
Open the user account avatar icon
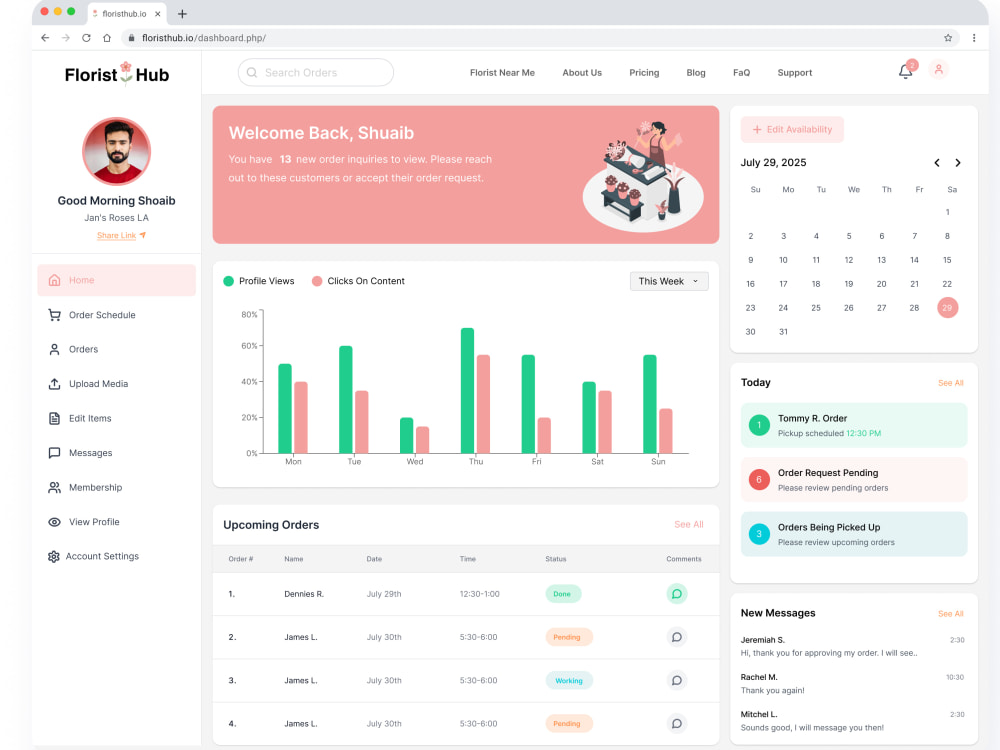(x=938, y=70)
